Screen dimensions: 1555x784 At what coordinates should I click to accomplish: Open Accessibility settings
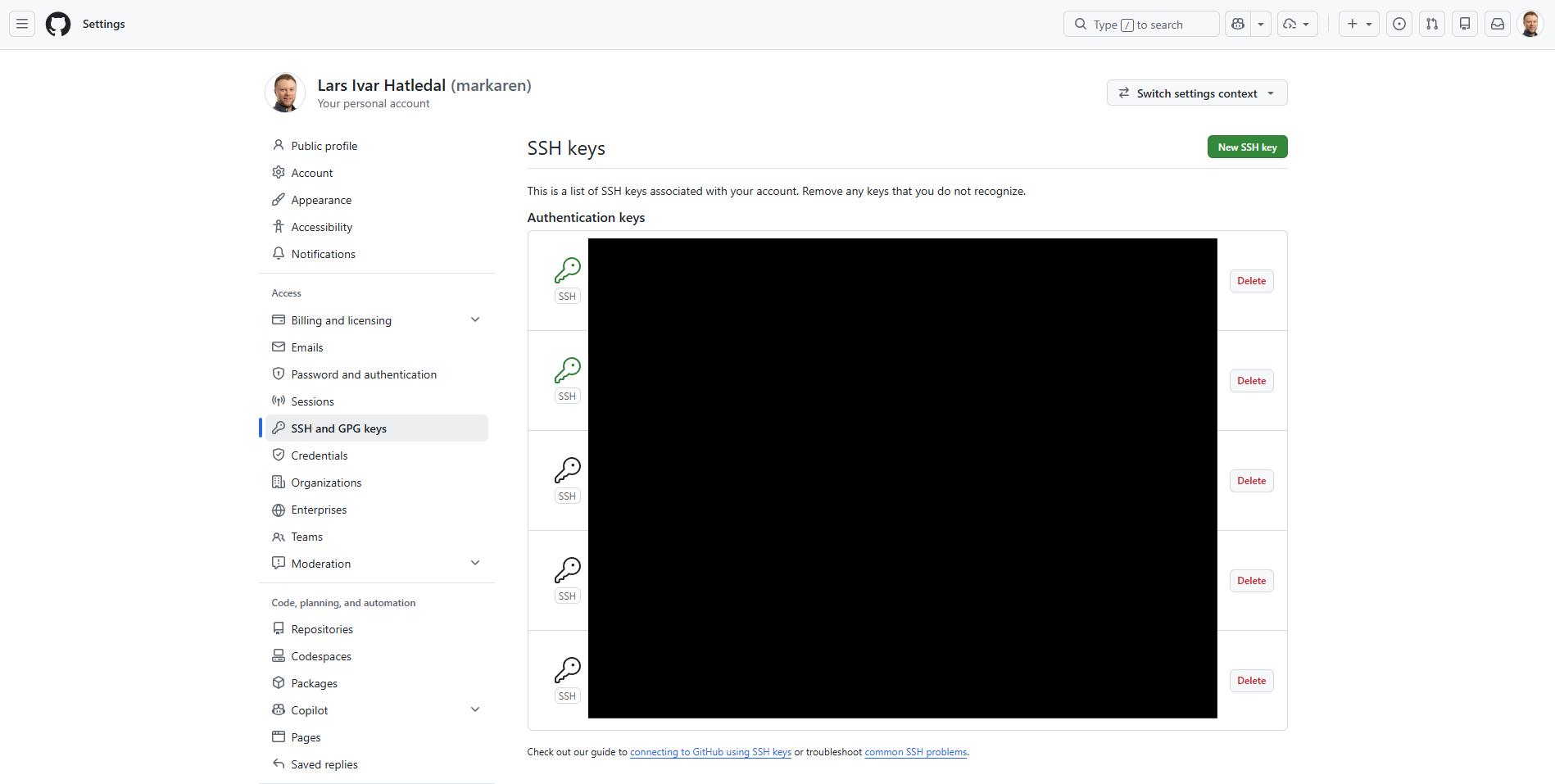click(x=377, y=227)
